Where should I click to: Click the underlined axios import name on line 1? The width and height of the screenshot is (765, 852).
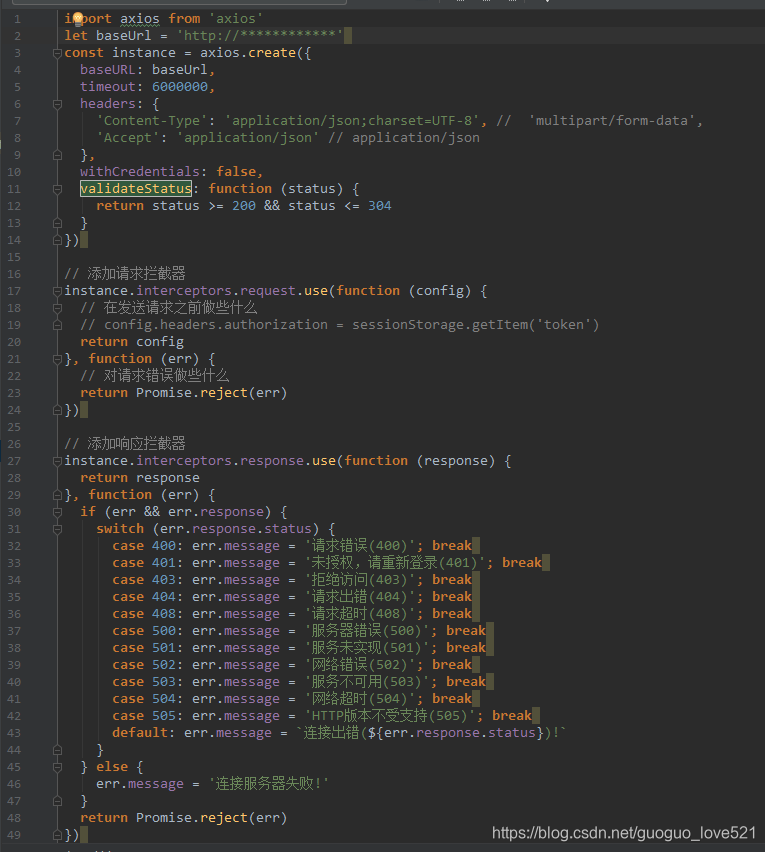pyautogui.click(x=140, y=19)
